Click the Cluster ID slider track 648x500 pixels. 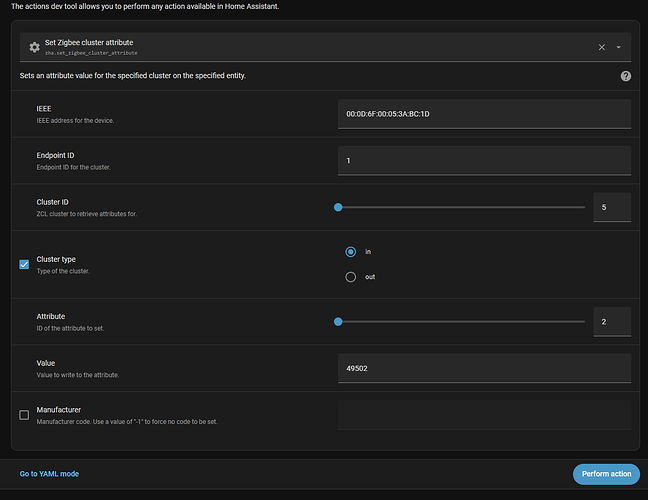pos(460,207)
